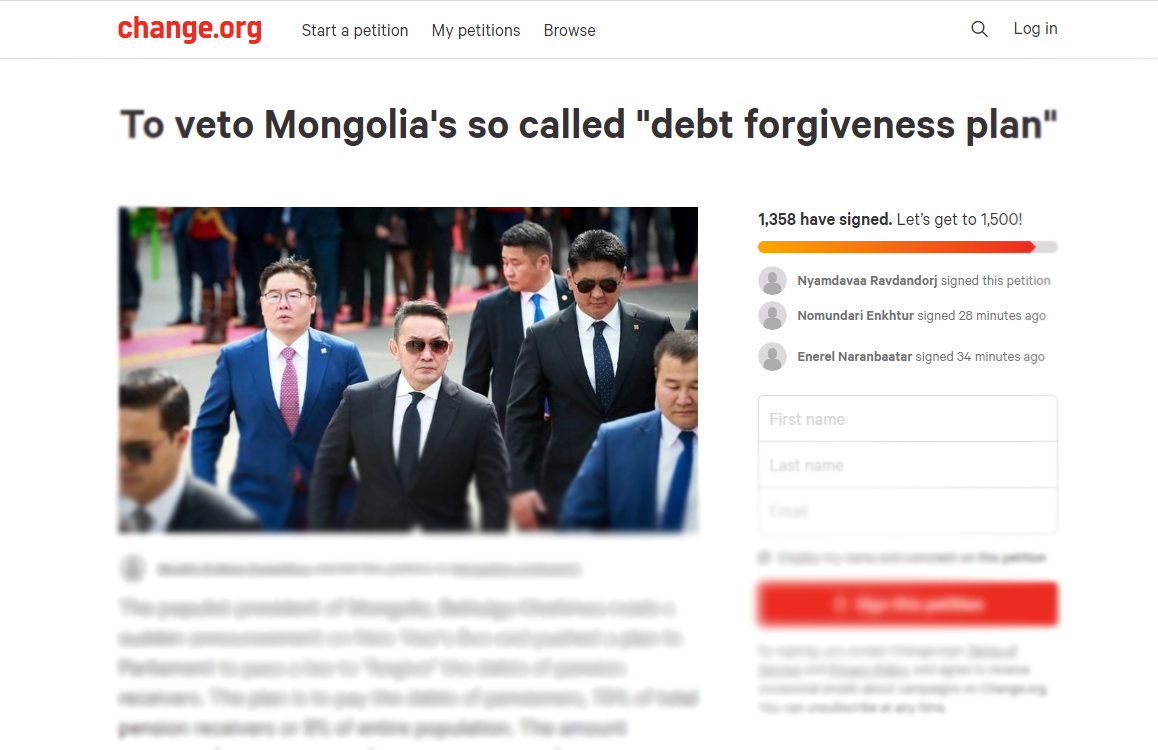This screenshot has height=750, width=1158.
Task: Select Enerel Naranbaatar's avatar icon
Action: pyautogui.click(x=772, y=357)
